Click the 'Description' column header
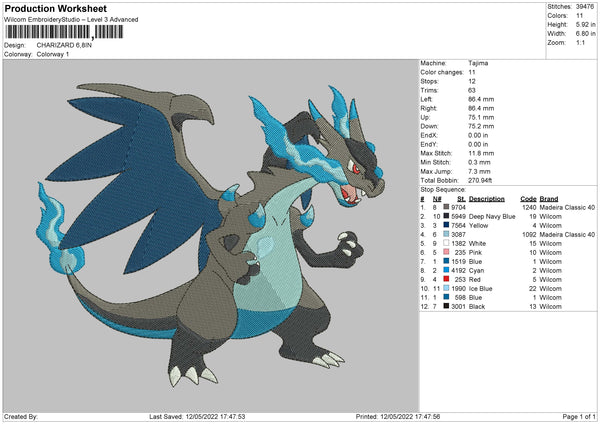This screenshot has width=600, height=424. (487, 199)
